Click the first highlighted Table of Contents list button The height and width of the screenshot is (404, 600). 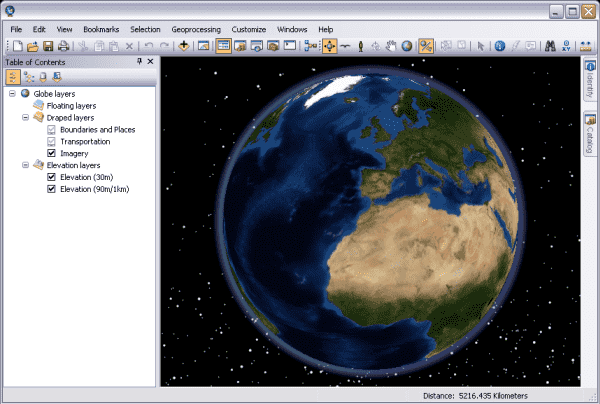point(13,77)
